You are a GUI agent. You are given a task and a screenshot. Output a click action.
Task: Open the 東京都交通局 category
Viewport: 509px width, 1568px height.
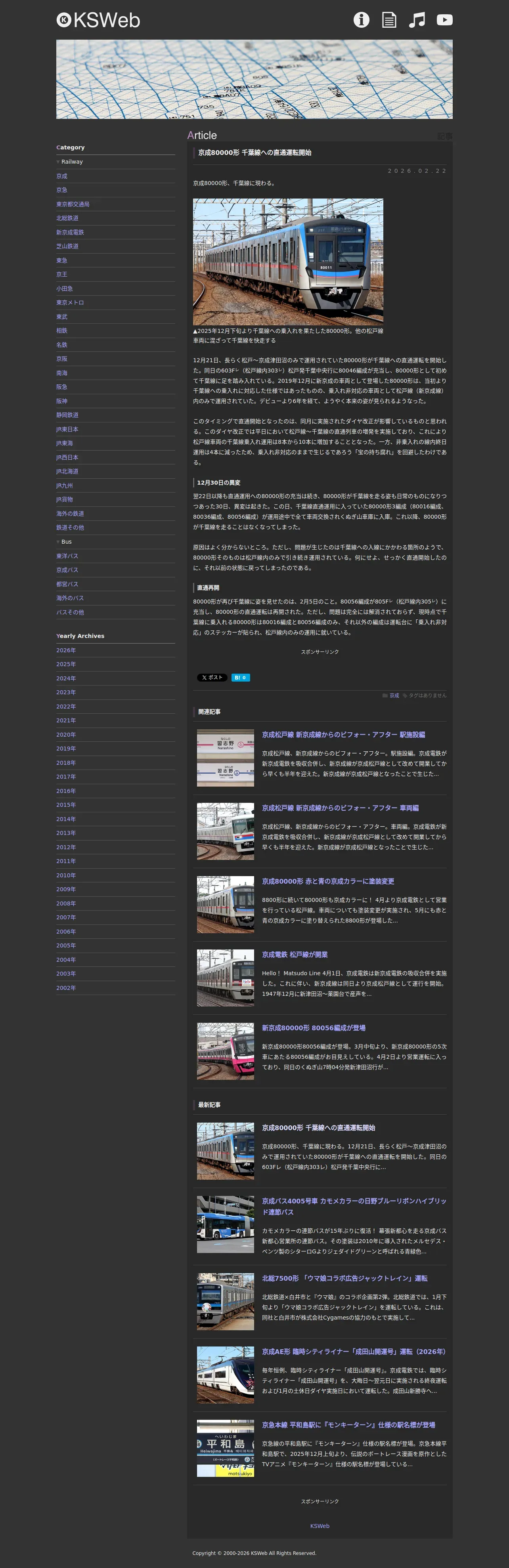point(73,204)
